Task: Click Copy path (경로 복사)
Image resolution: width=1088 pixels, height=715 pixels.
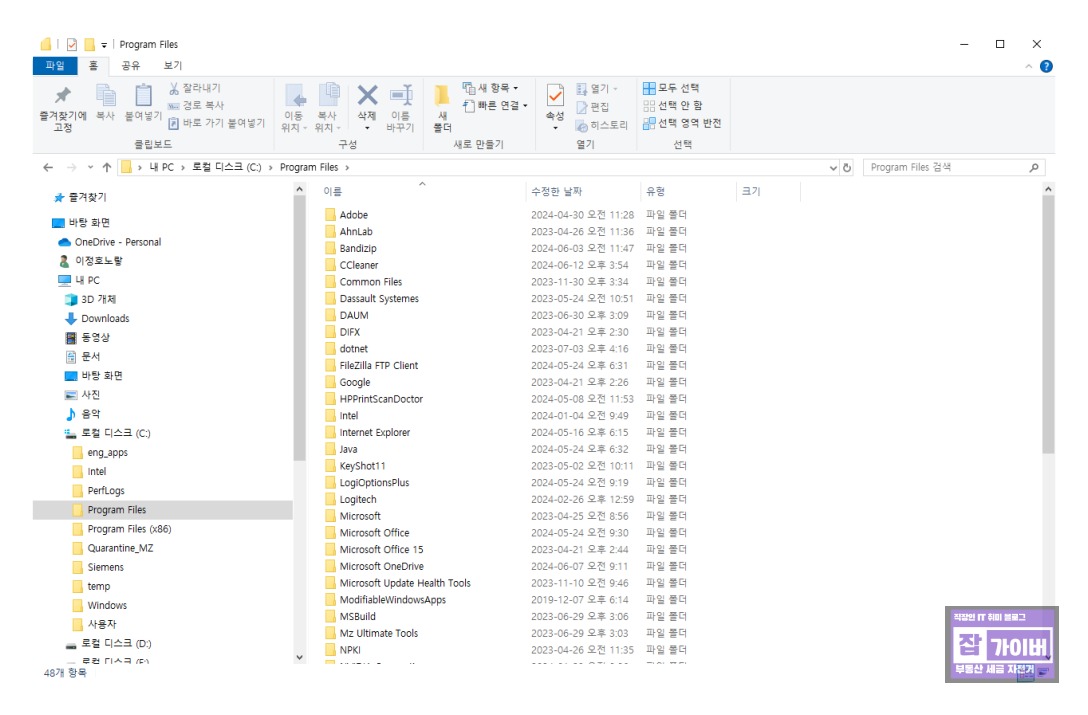Action: coord(196,106)
